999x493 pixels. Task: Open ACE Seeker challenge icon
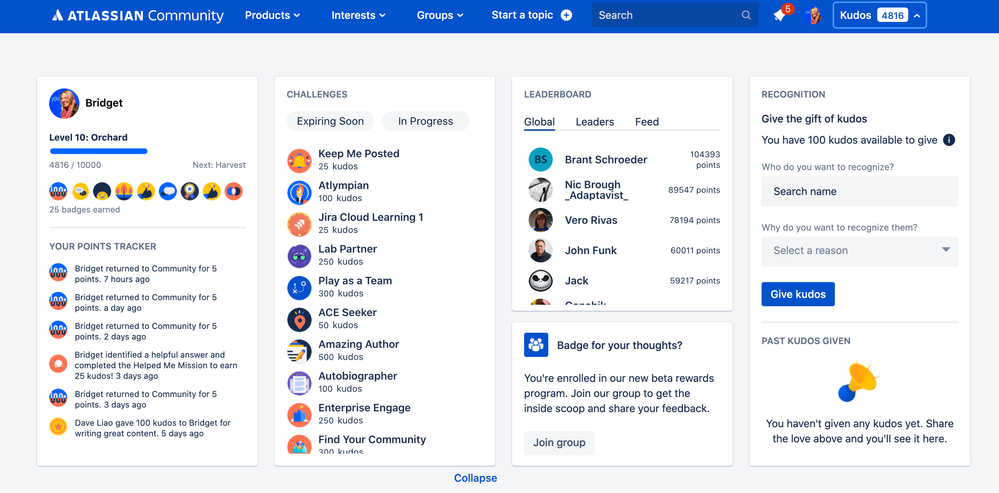pos(299,320)
